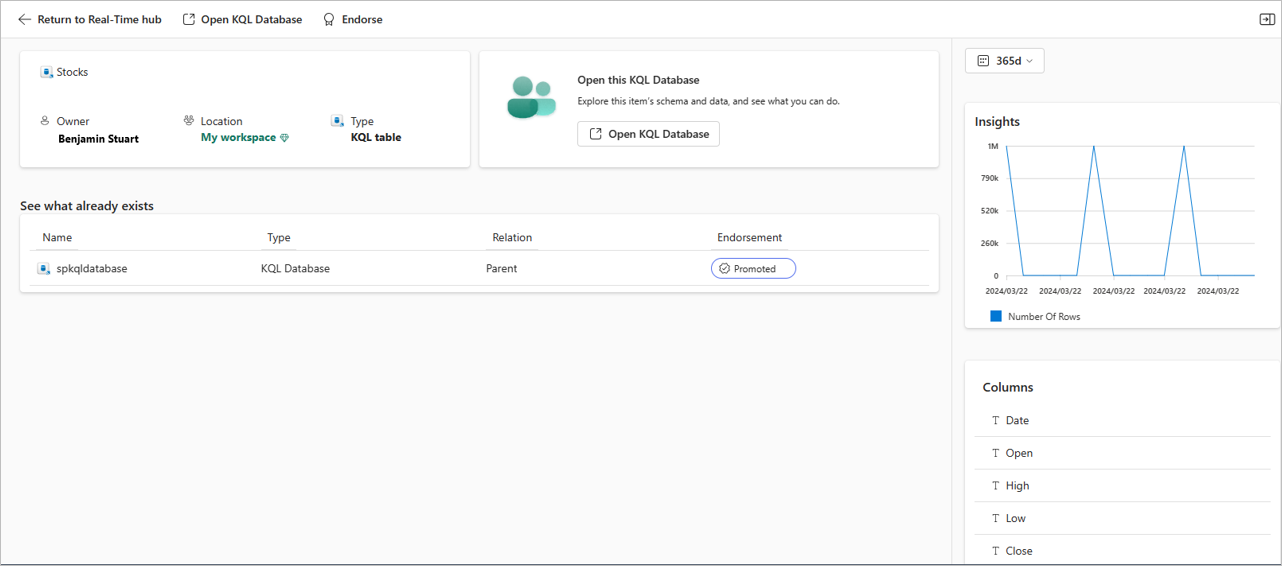Click the Stocks title text
Image resolution: width=1282 pixels, height=566 pixels.
click(72, 72)
